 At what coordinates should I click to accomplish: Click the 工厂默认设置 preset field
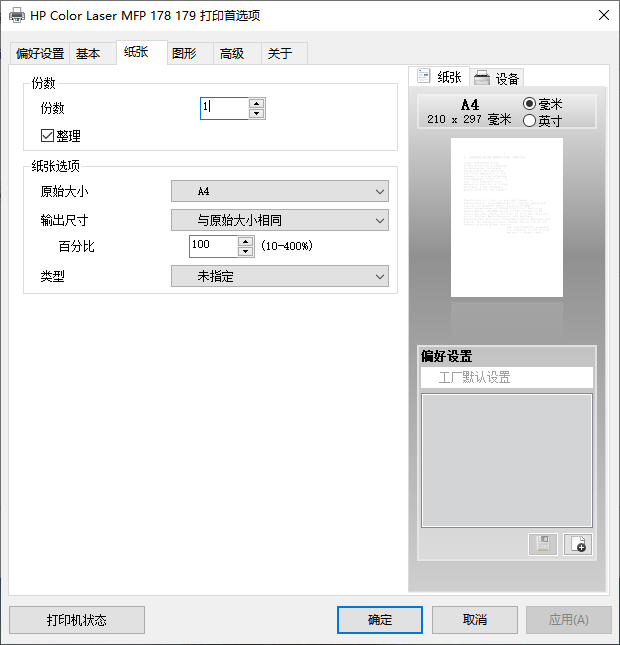(507, 377)
